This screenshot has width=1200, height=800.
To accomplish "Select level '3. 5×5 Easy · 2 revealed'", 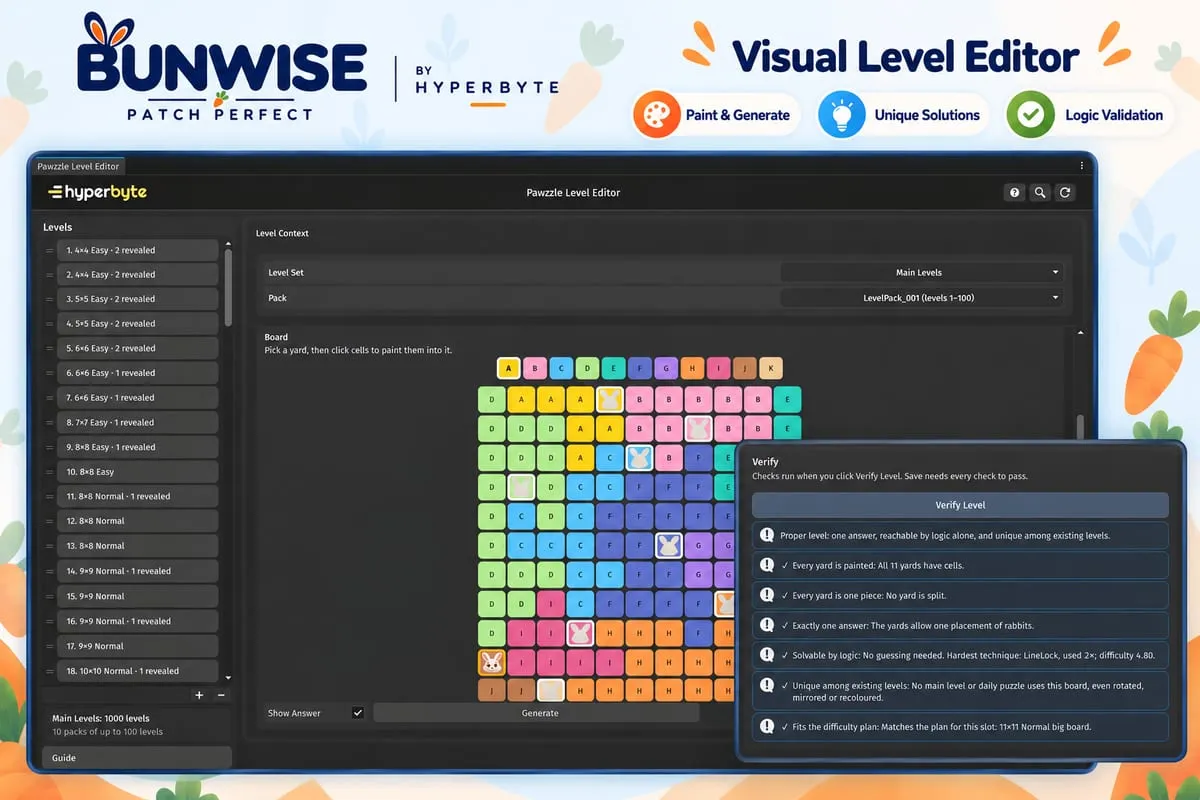I will pos(138,299).
